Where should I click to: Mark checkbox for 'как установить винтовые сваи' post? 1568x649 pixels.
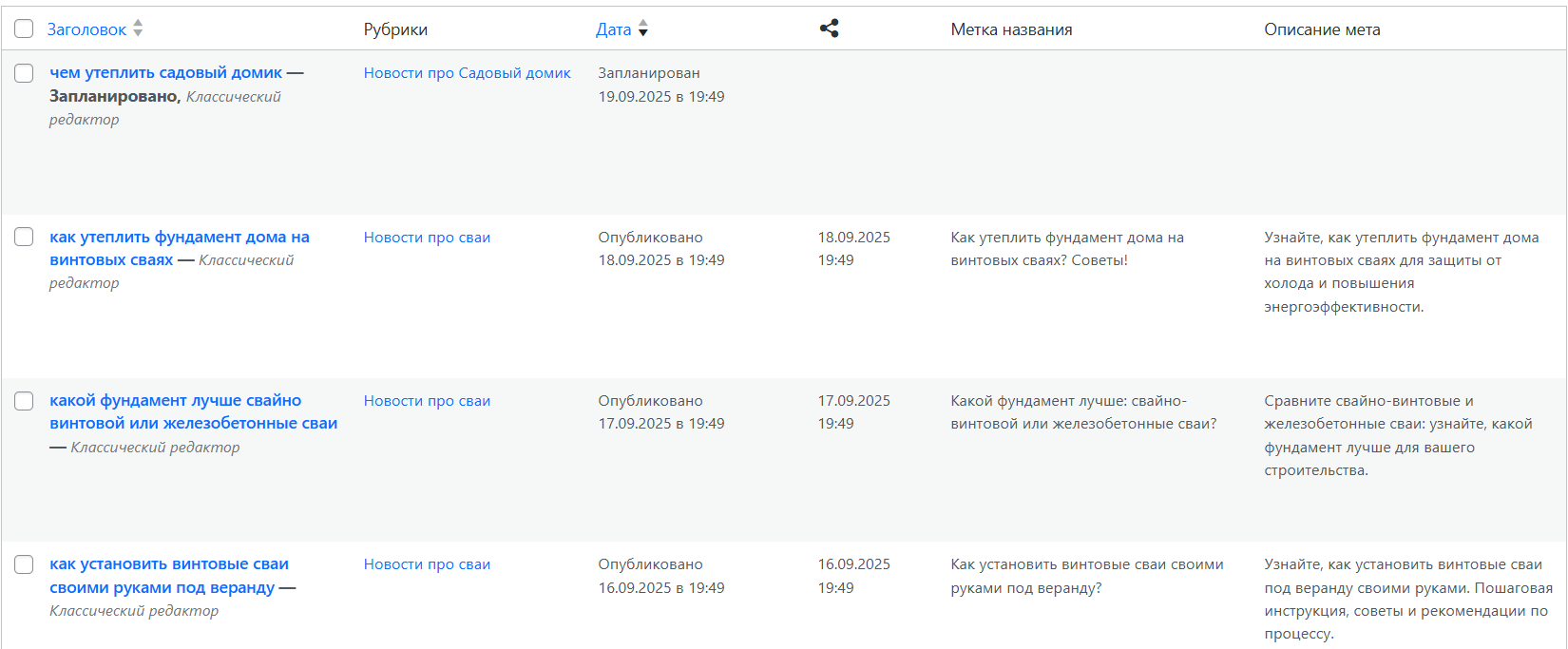tap(24, 564)
